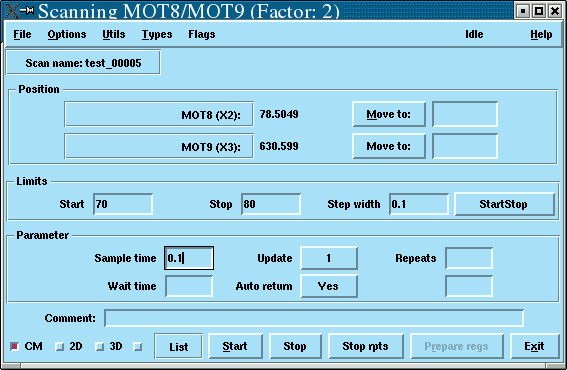Enable the 2D checkbox
This screenshot has width=567, height=370.
pyautogui.click(x=59, y=346)
